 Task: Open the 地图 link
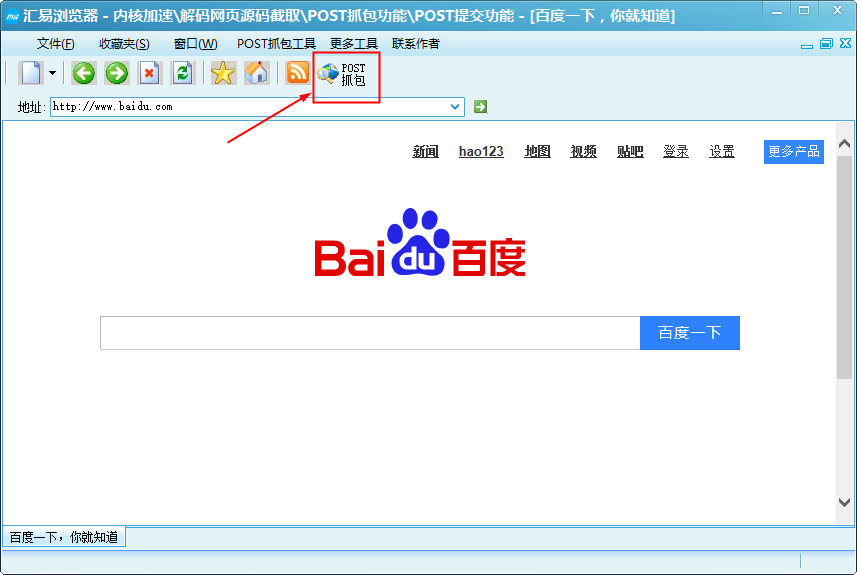(537, 151)
